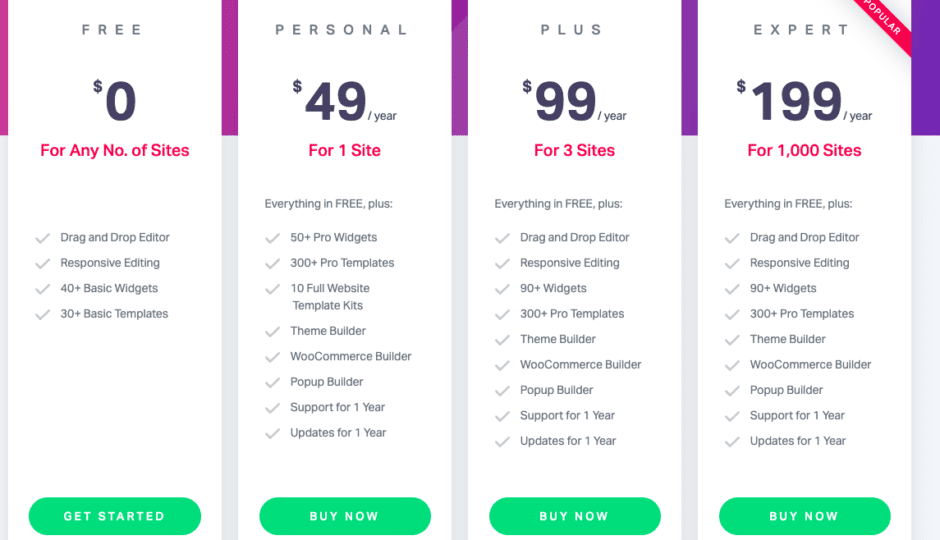Click the Popular ribbon on the Expert plan

click(x=883, y=21)
